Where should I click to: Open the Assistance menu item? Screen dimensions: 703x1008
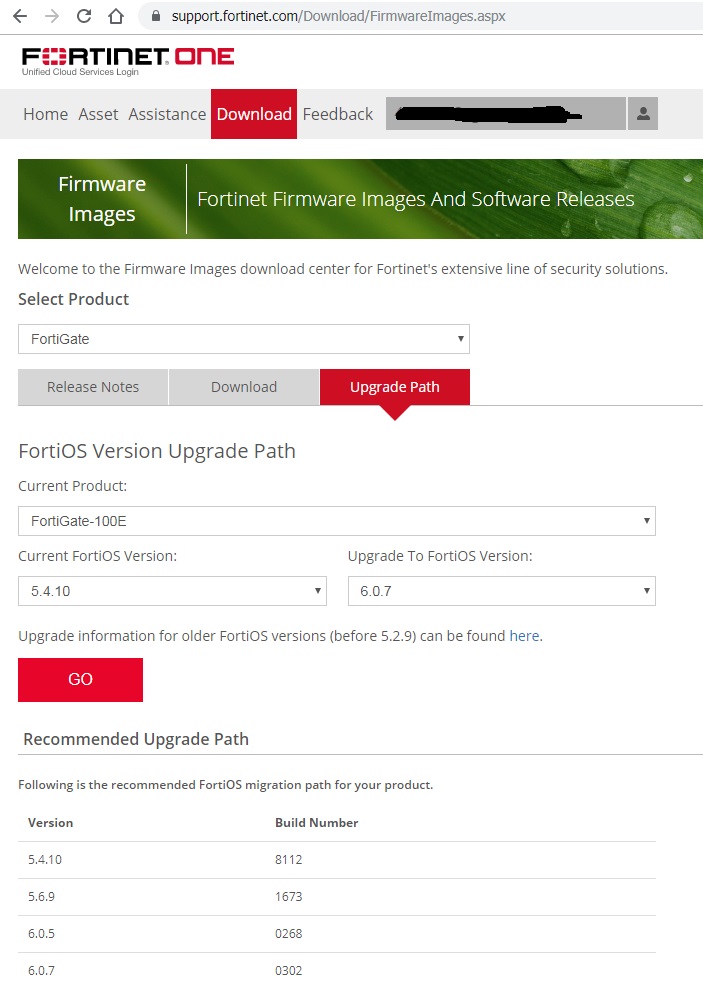[x=167, y=114]
